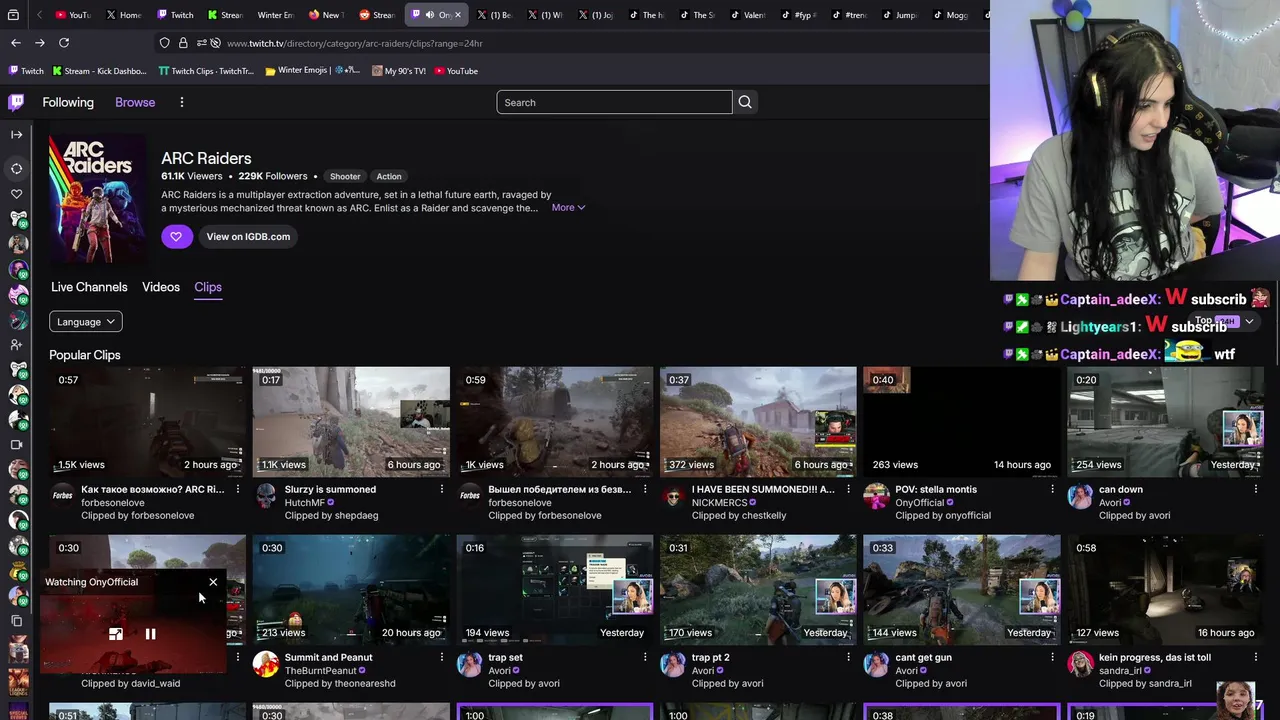Open the Browse page
Image resolution: width=1280 pixels, height=720 pixels.
pos(135,102)
